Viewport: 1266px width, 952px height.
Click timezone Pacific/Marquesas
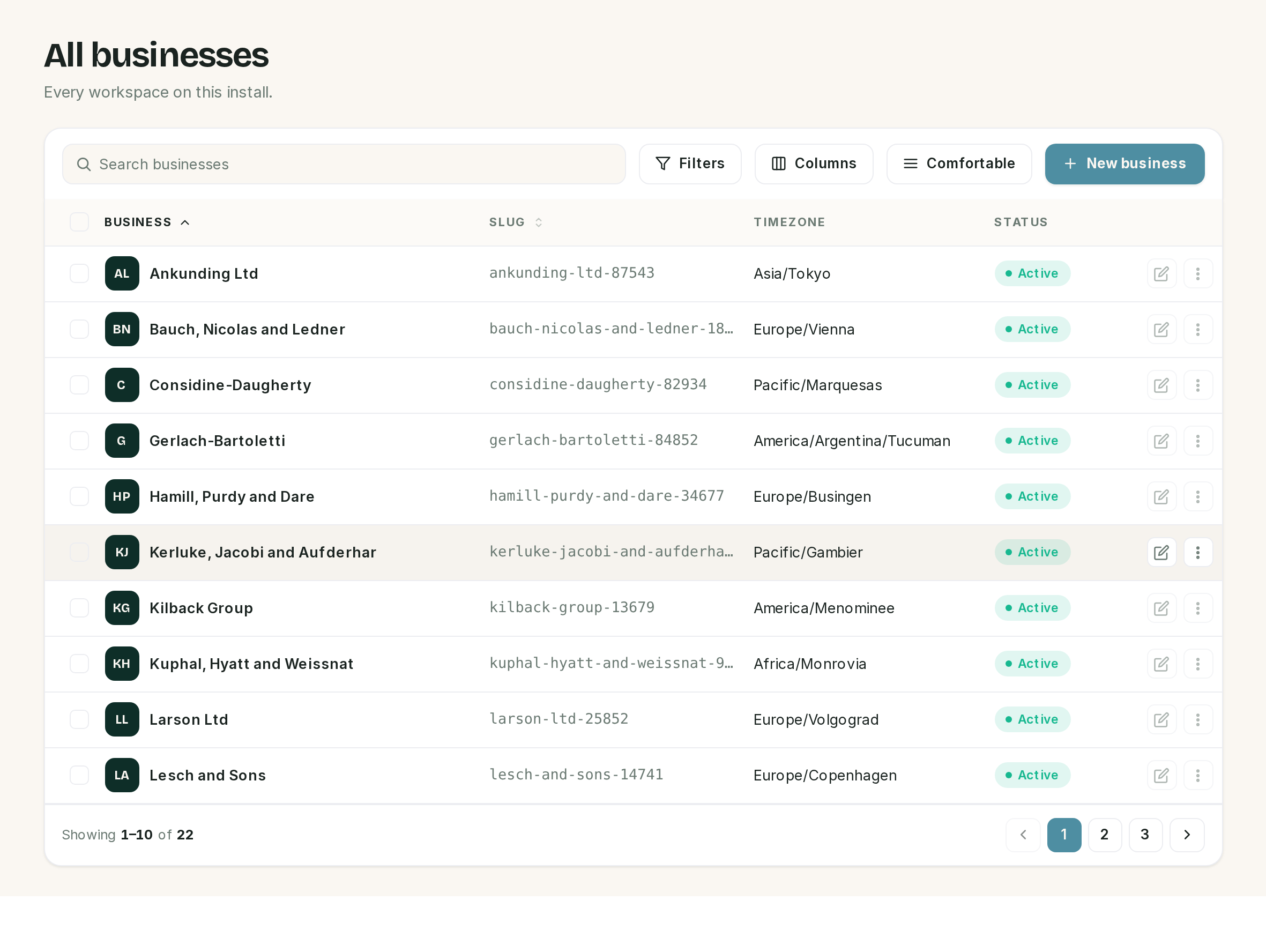pos(817,385)
